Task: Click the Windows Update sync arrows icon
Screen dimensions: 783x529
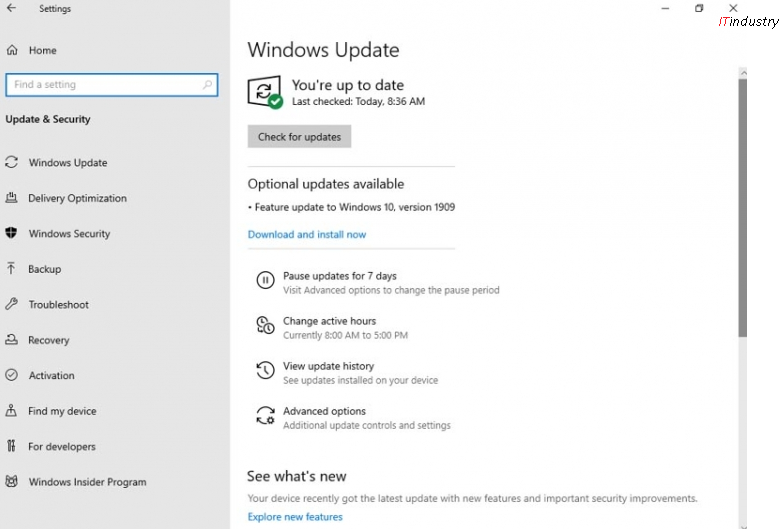Action: pos(11,162)
